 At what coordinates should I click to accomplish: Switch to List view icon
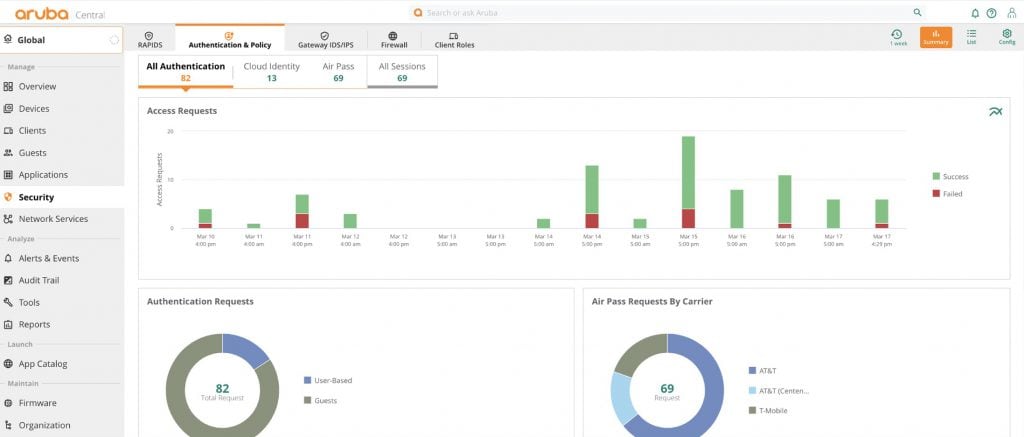click(x=971, y=37)
